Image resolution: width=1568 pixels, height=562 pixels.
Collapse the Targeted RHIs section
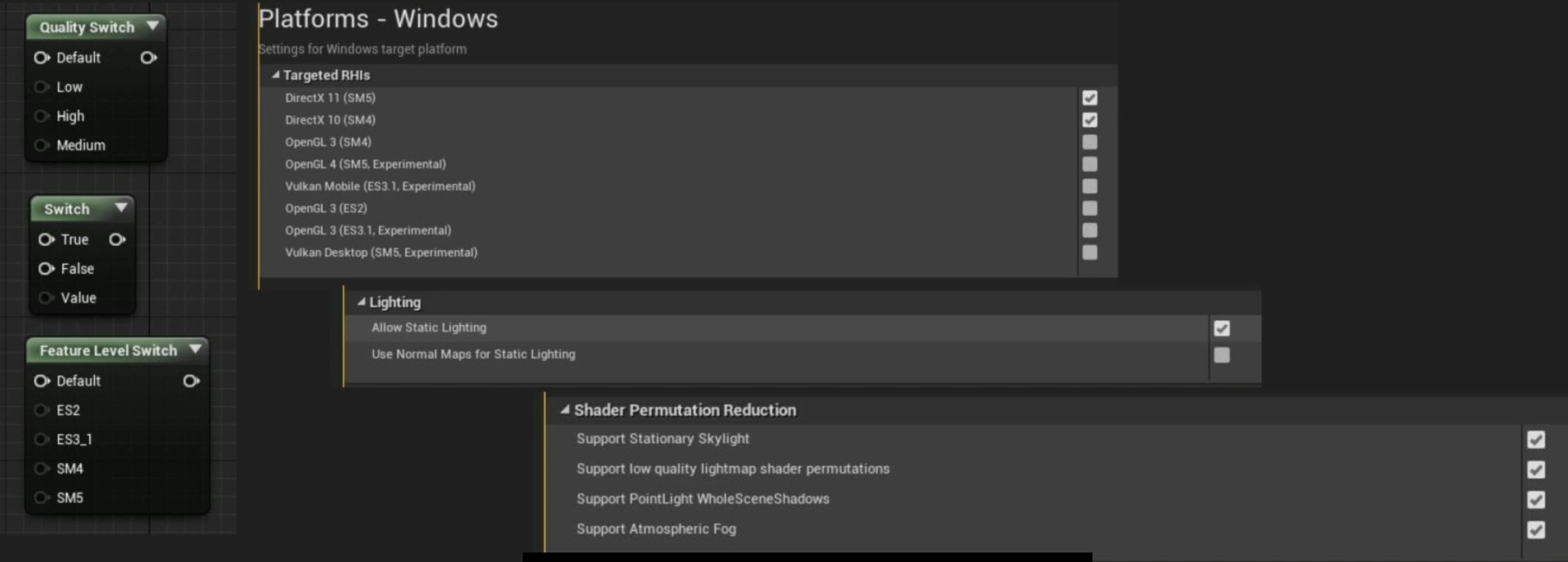[276, 75]
